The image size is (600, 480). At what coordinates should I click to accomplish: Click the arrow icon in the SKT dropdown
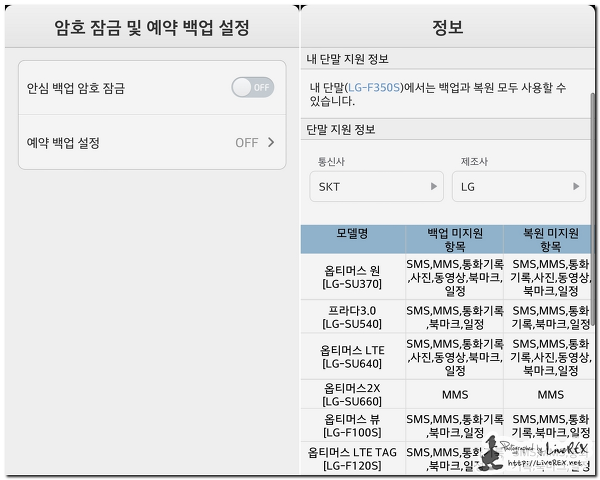click(x=434, y=186)
